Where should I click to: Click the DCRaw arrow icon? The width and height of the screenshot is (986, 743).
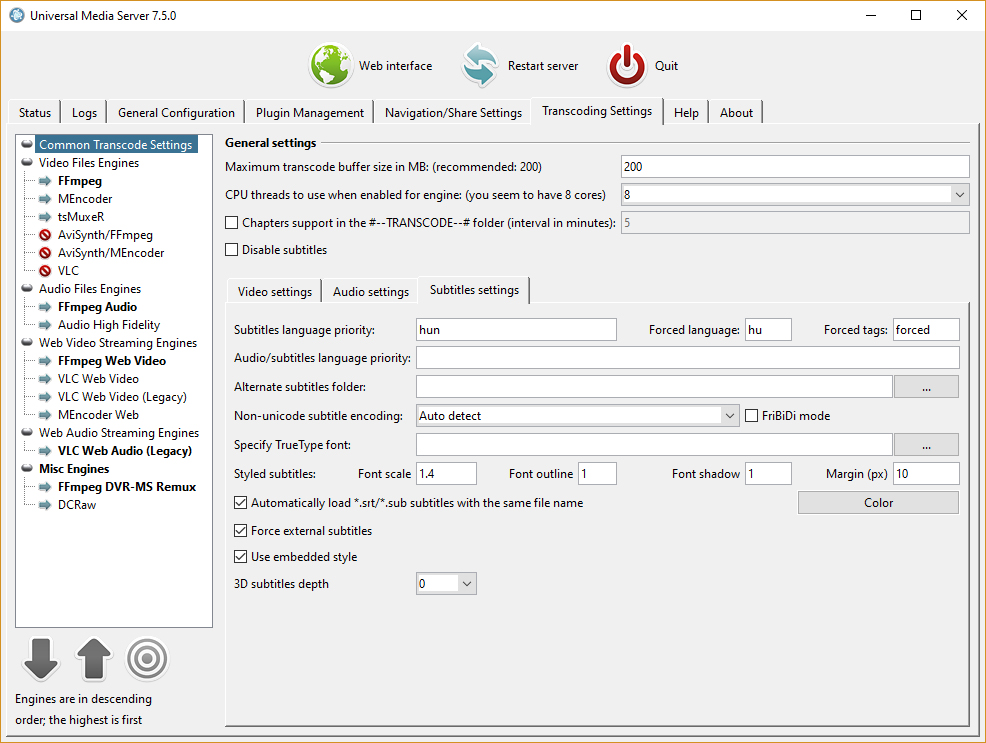45,505
